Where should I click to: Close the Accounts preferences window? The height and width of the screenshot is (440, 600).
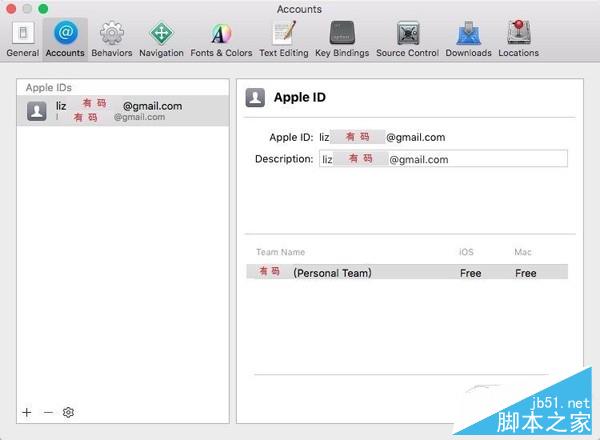(x=11, y=8)
